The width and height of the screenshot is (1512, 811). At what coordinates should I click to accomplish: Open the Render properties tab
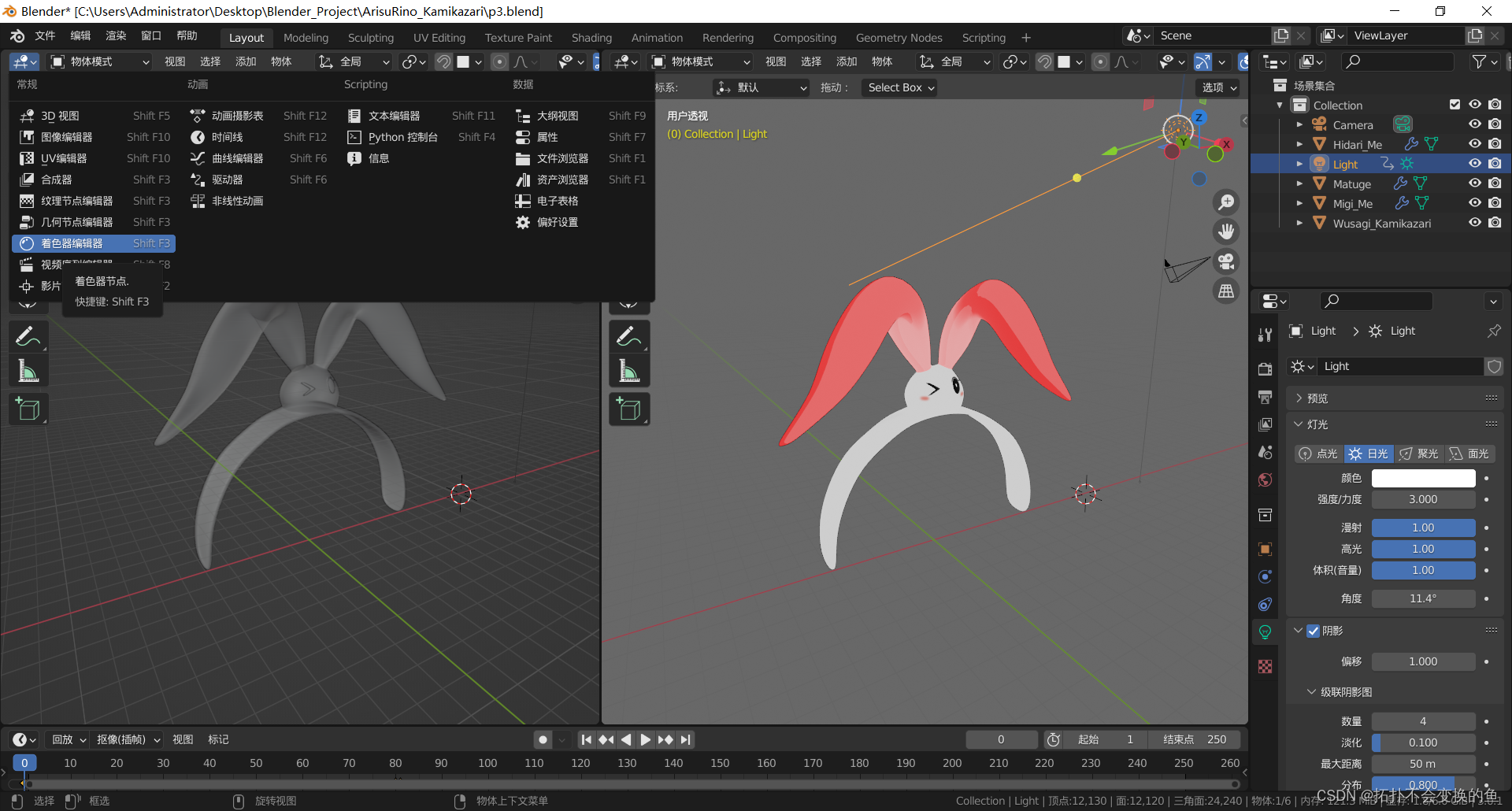click(1266, 369)
